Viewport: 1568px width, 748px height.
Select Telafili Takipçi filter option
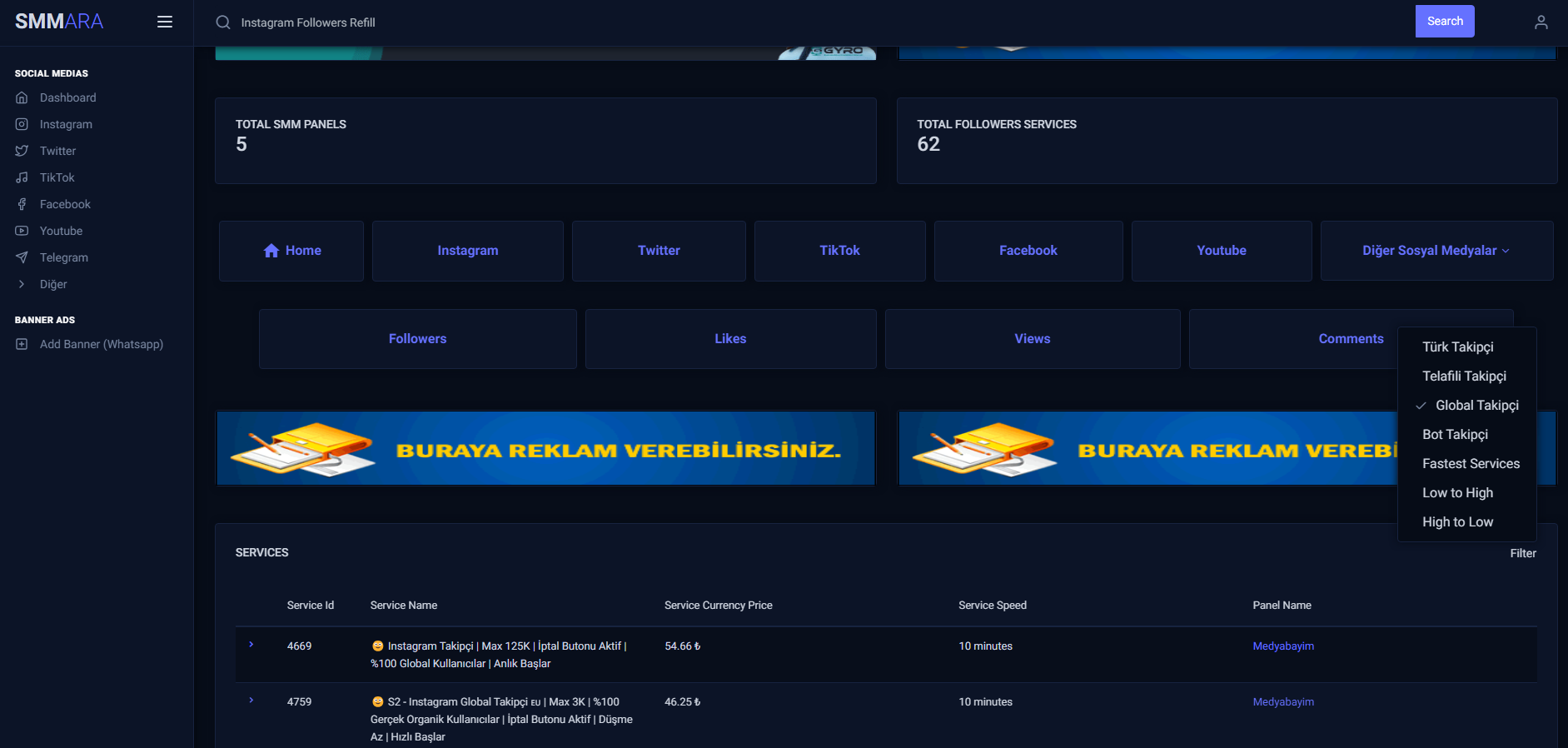[1464, 376]
